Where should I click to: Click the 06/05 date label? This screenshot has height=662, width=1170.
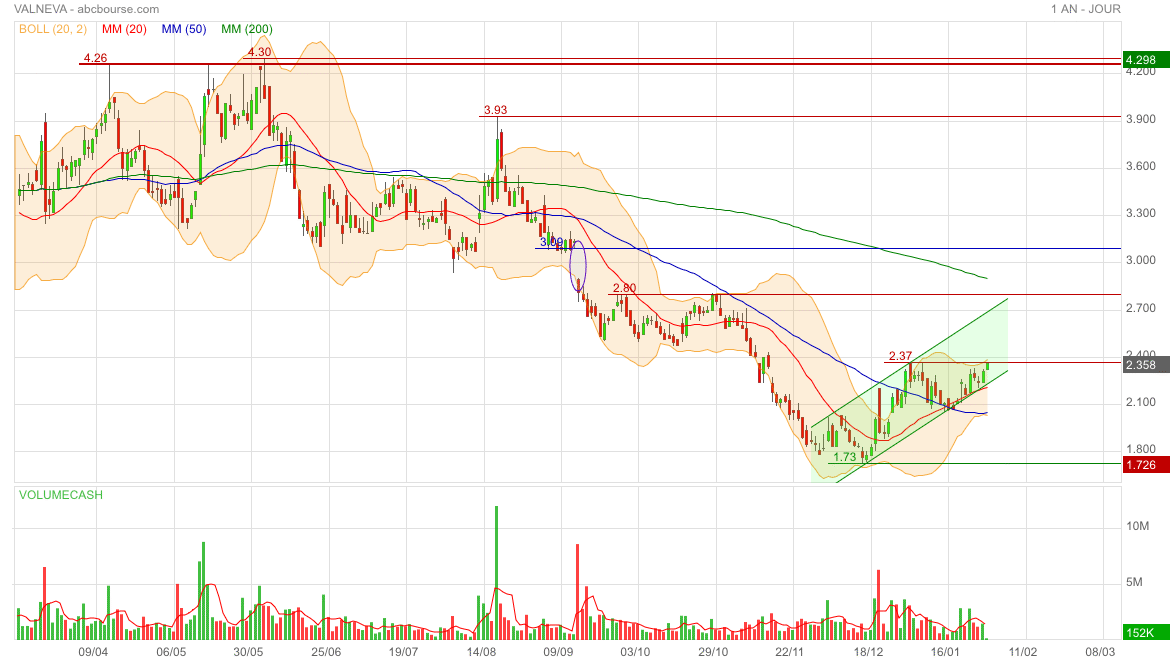[x=171, y=652]
